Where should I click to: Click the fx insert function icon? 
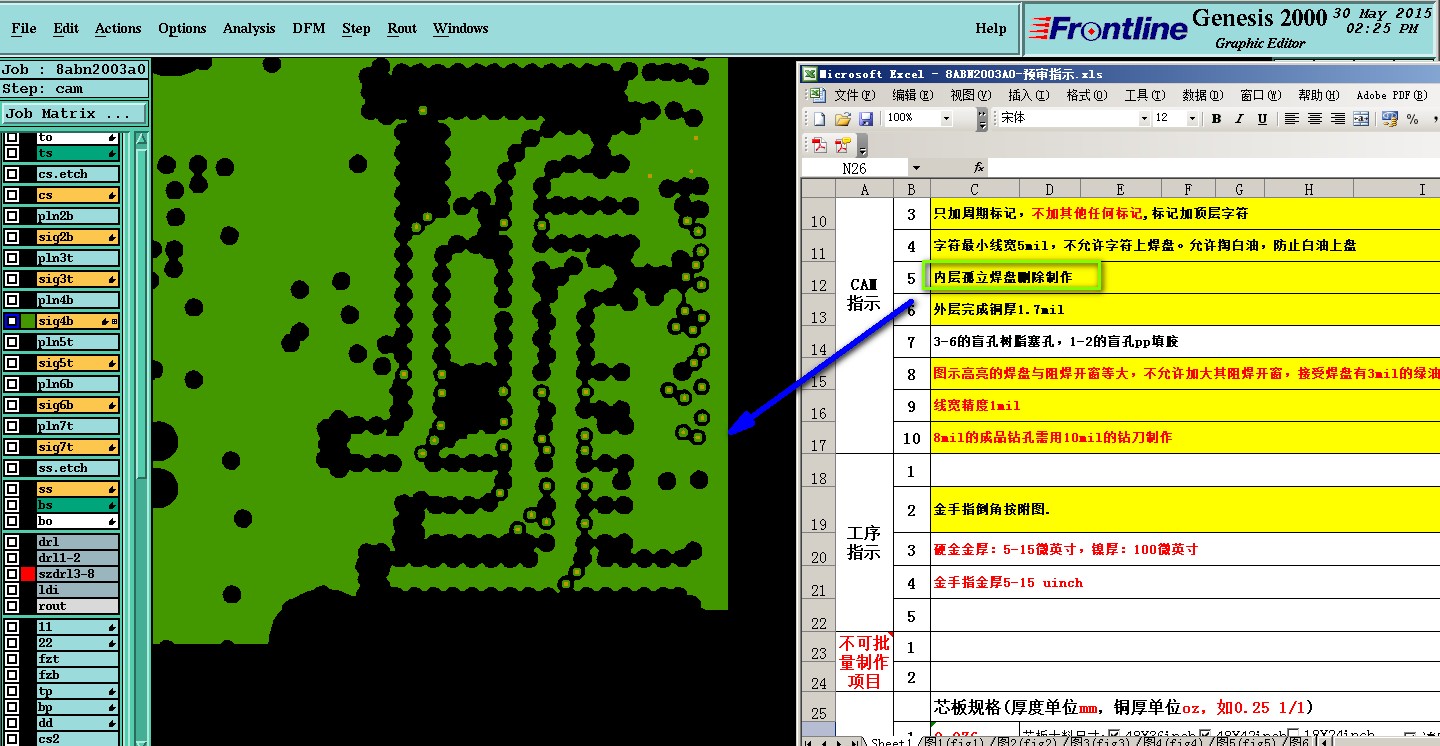(979, 168)
